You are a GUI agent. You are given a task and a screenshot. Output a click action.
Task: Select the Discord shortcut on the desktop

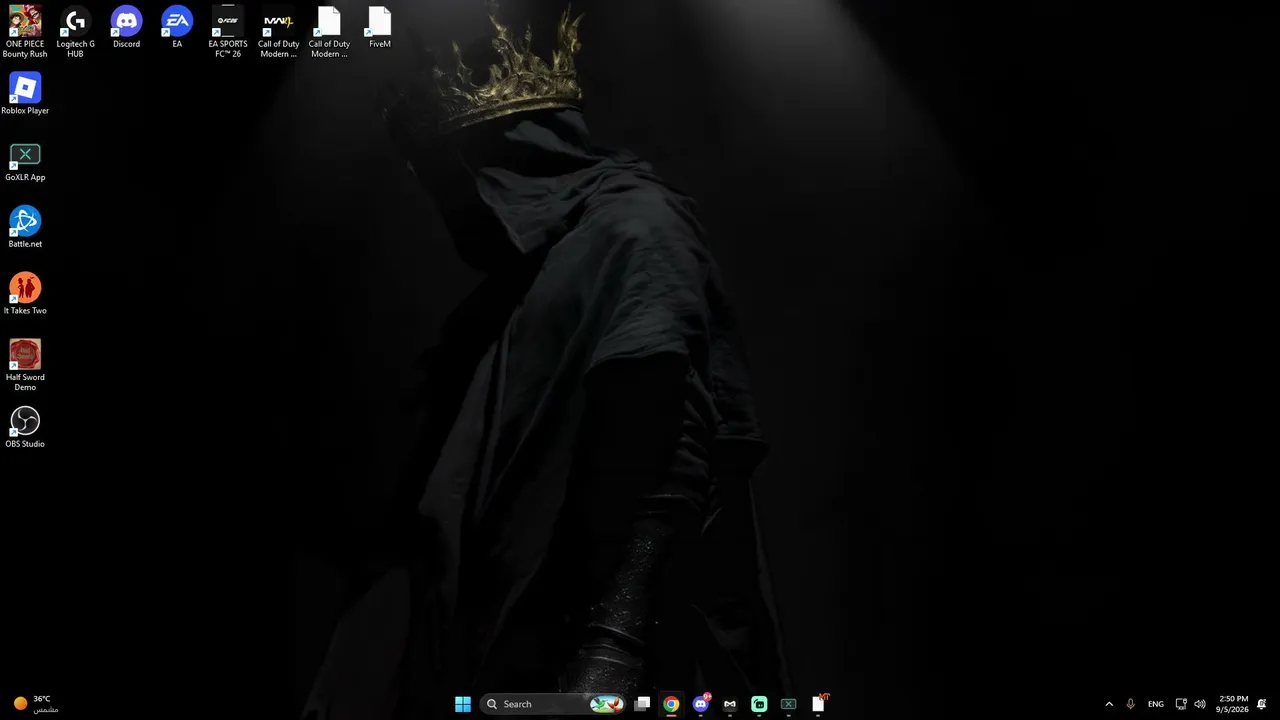click(126, 27)
